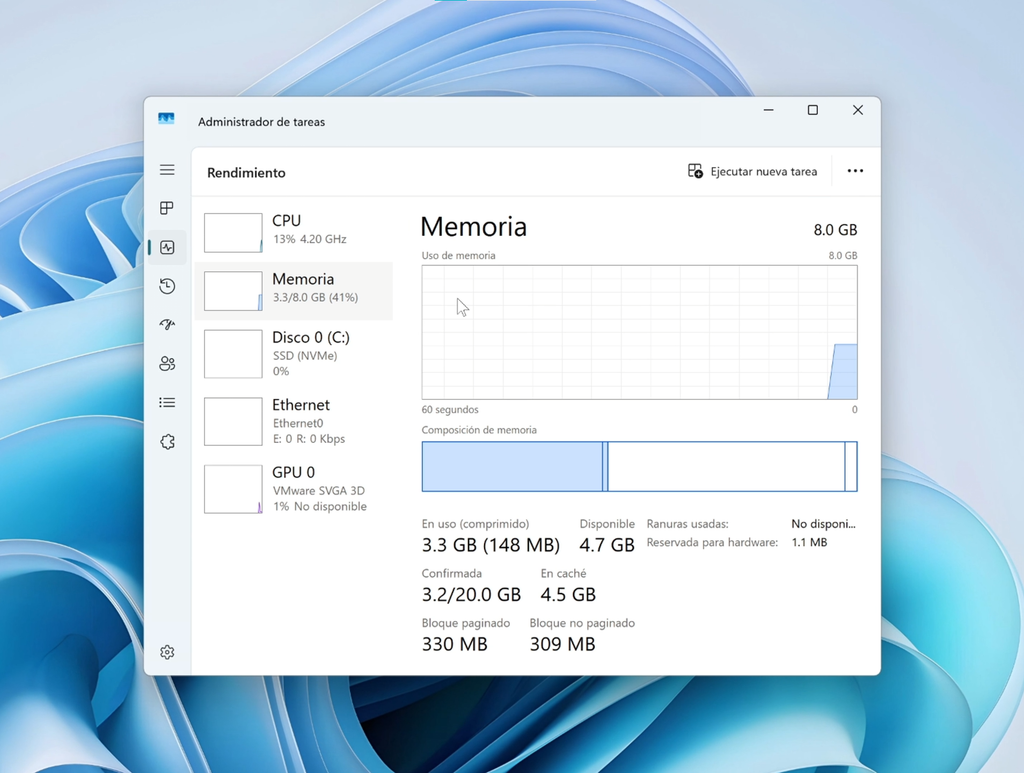This screenshot has height=773, width=1024.
Task: Click the '309 MB' non-paged pool value
Action: click(x=562, y=644)
